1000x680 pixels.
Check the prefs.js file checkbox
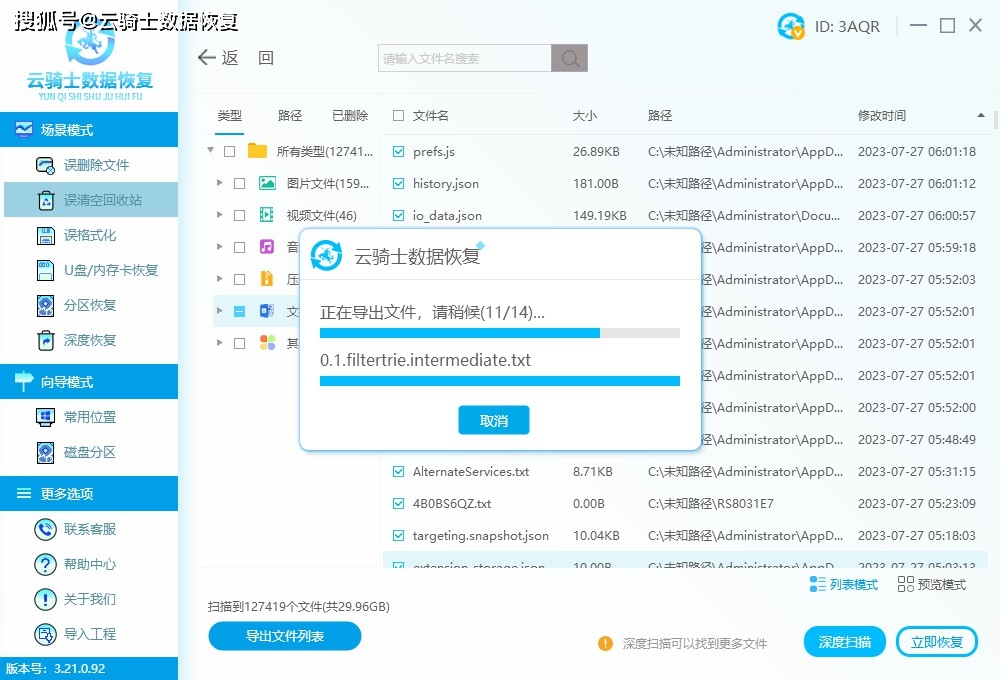tap(396, 151)
